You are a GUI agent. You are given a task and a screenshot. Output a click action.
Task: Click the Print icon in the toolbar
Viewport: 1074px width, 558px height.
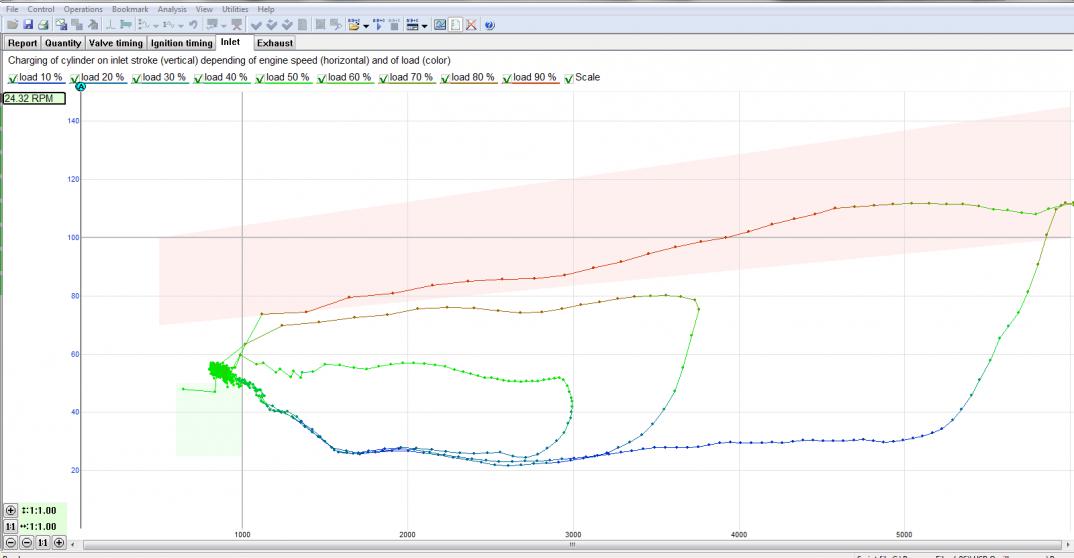click(x=43, y=24)
